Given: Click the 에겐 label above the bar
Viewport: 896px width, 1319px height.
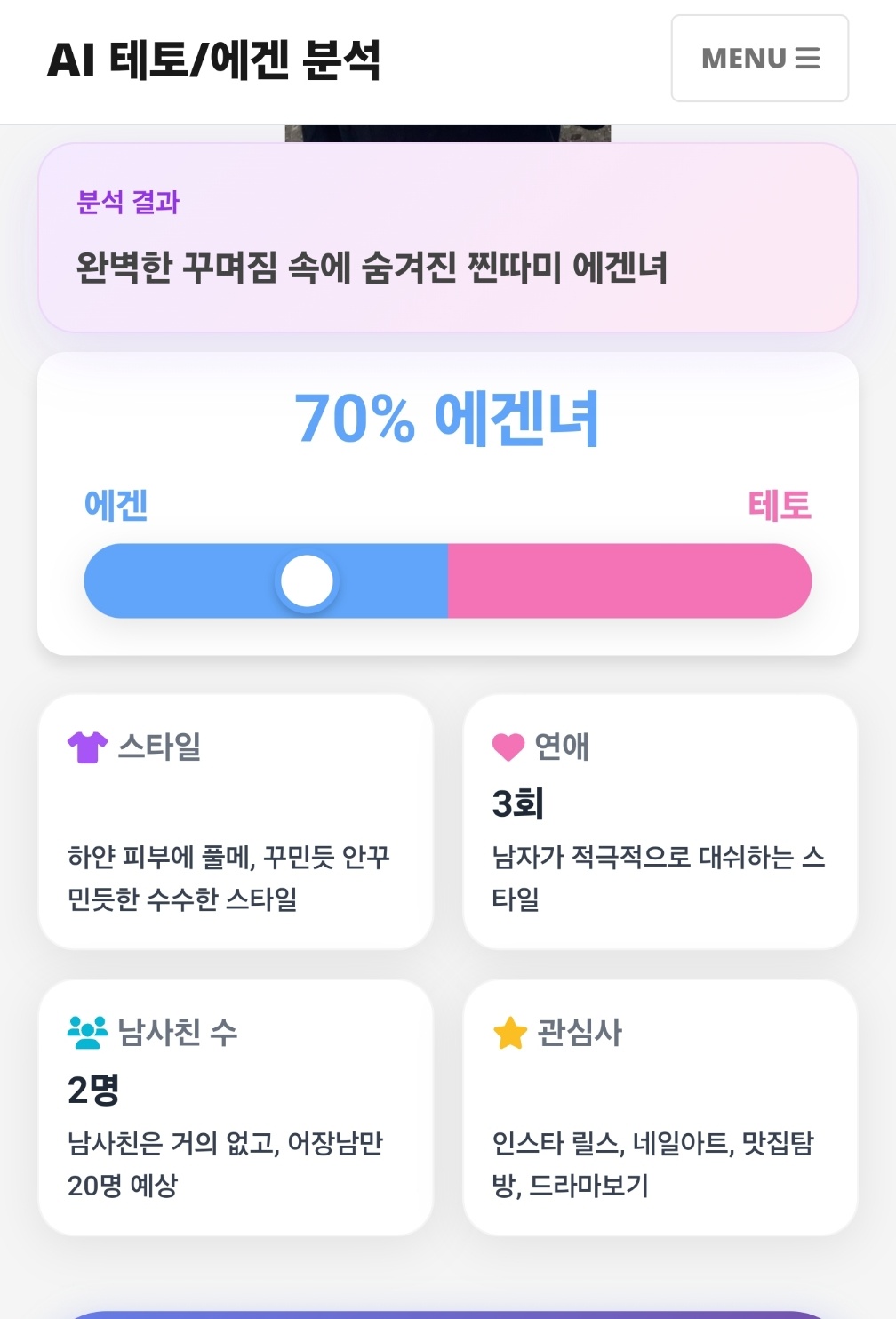Looking at the screenshot, I should click(116, 505).
